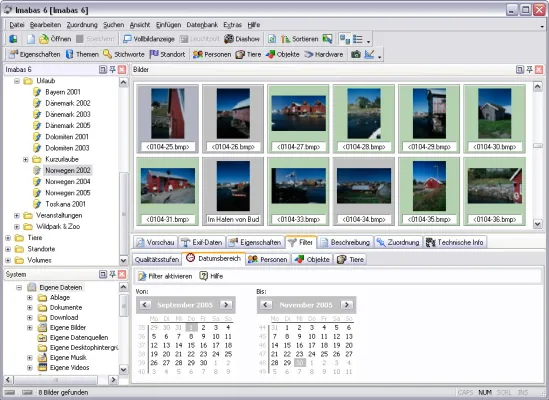Viewport: 549px width, 400px height.
Task: Click the Standort flag icon
Action: (154, 54)
